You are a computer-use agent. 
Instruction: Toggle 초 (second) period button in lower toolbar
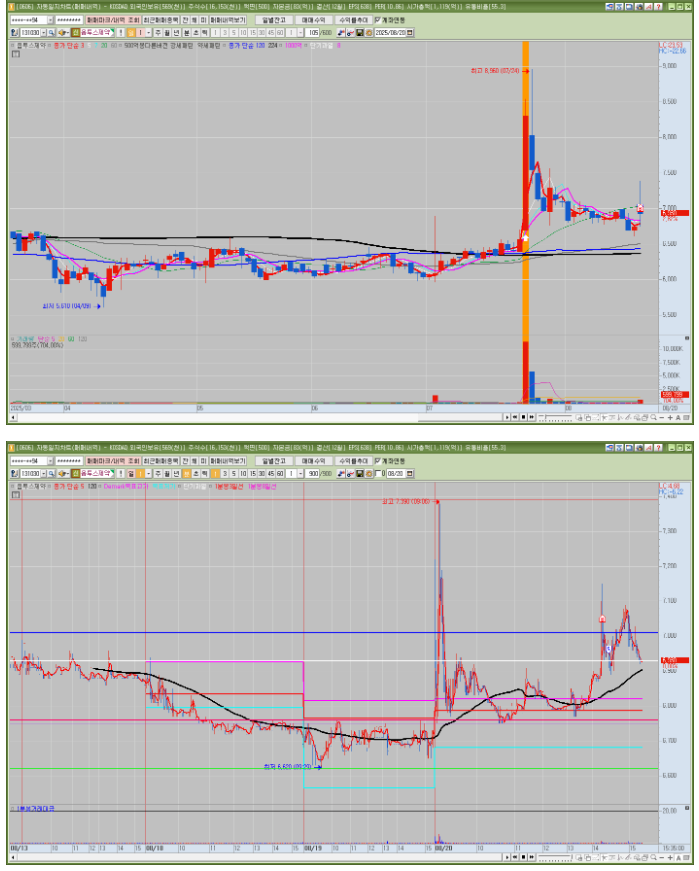point(195,474)
